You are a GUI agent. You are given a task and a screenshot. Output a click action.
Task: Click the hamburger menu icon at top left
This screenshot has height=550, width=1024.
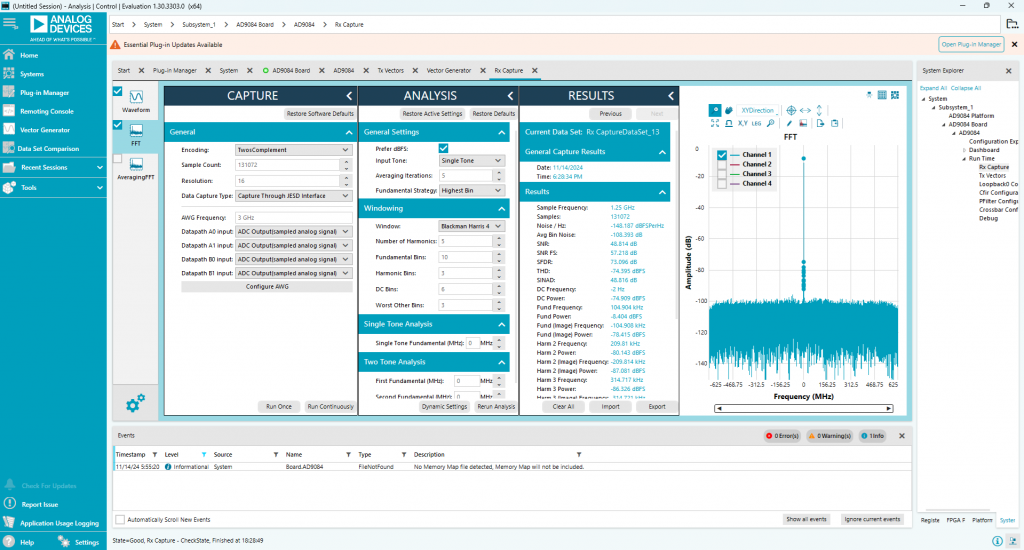[9, 22]
